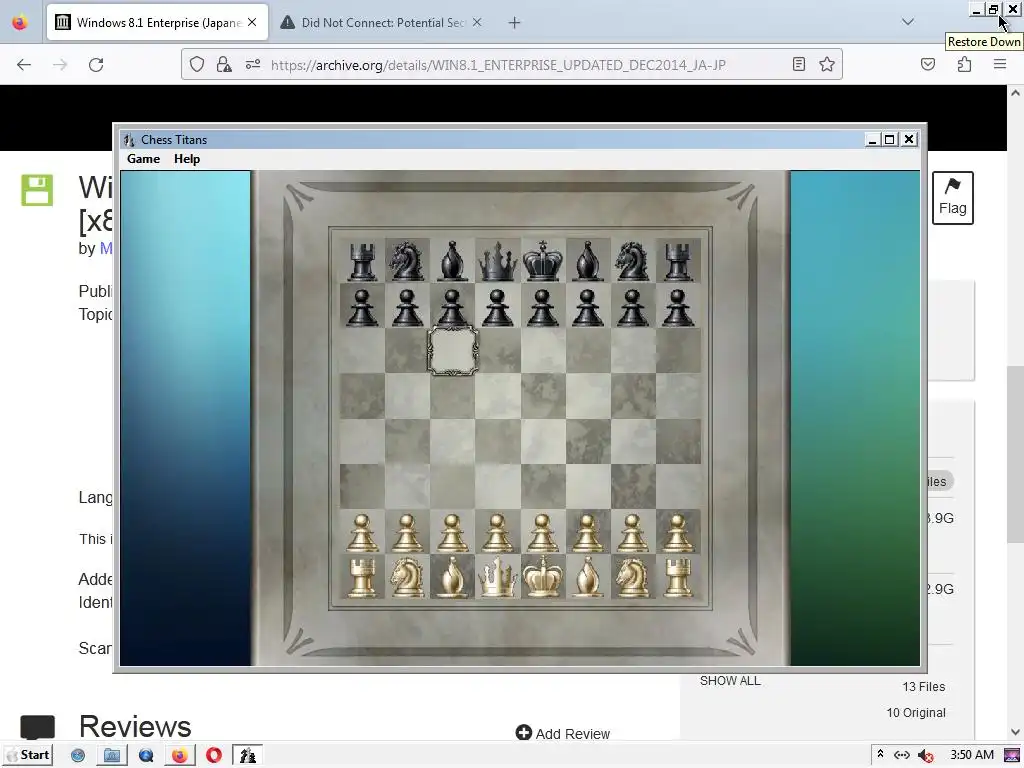Click the '13 Files' text
Image resolution: width=1024 pixels, height=768 pixels.
pyautogui.click(x=923, y=686)
